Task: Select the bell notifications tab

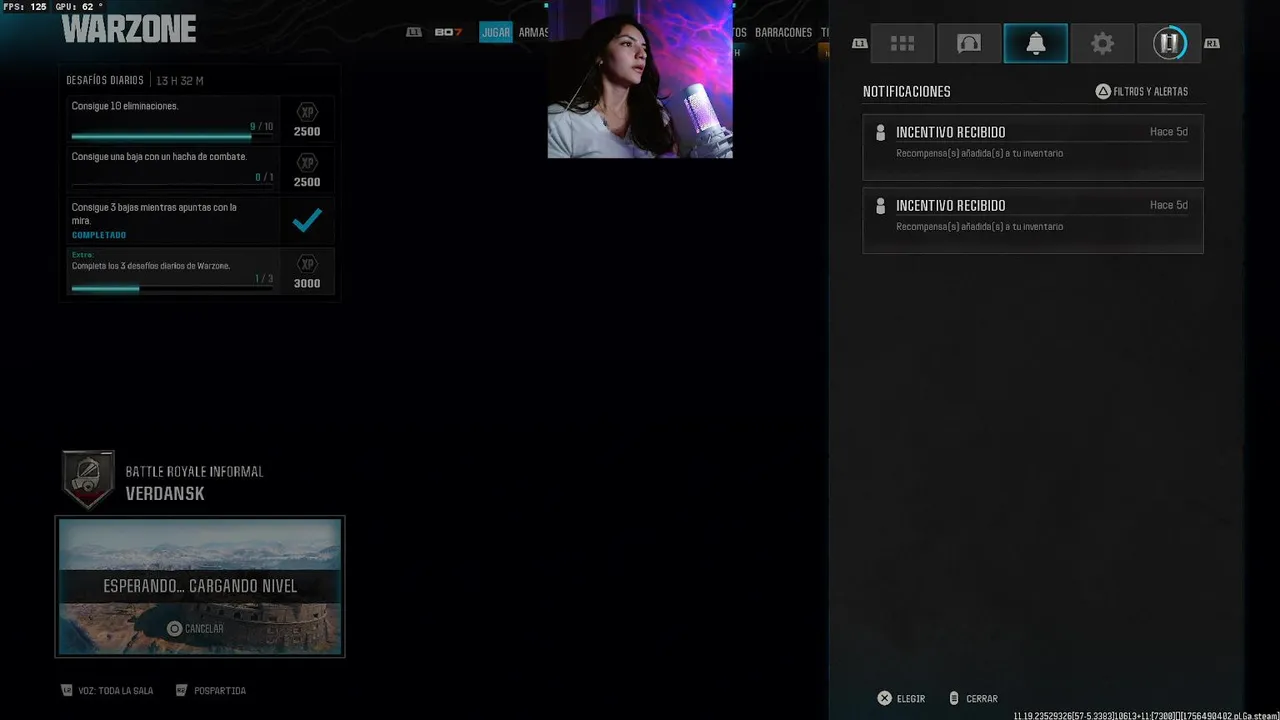Action: point(1035,43)
